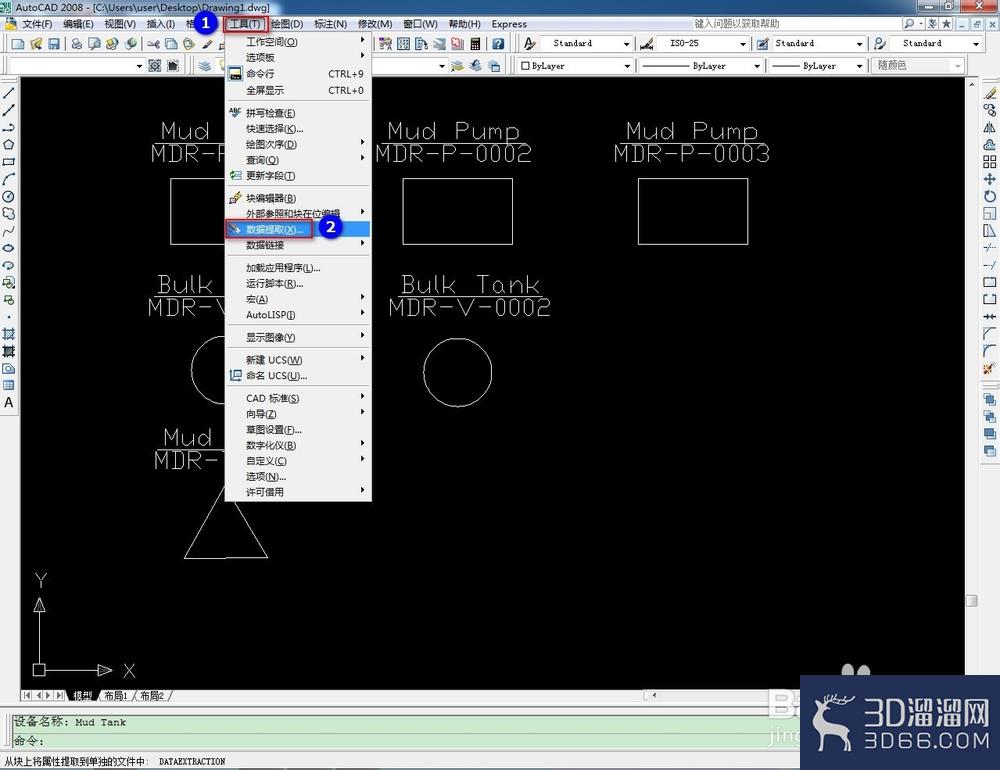Select the Table tool

coord(9,385)
